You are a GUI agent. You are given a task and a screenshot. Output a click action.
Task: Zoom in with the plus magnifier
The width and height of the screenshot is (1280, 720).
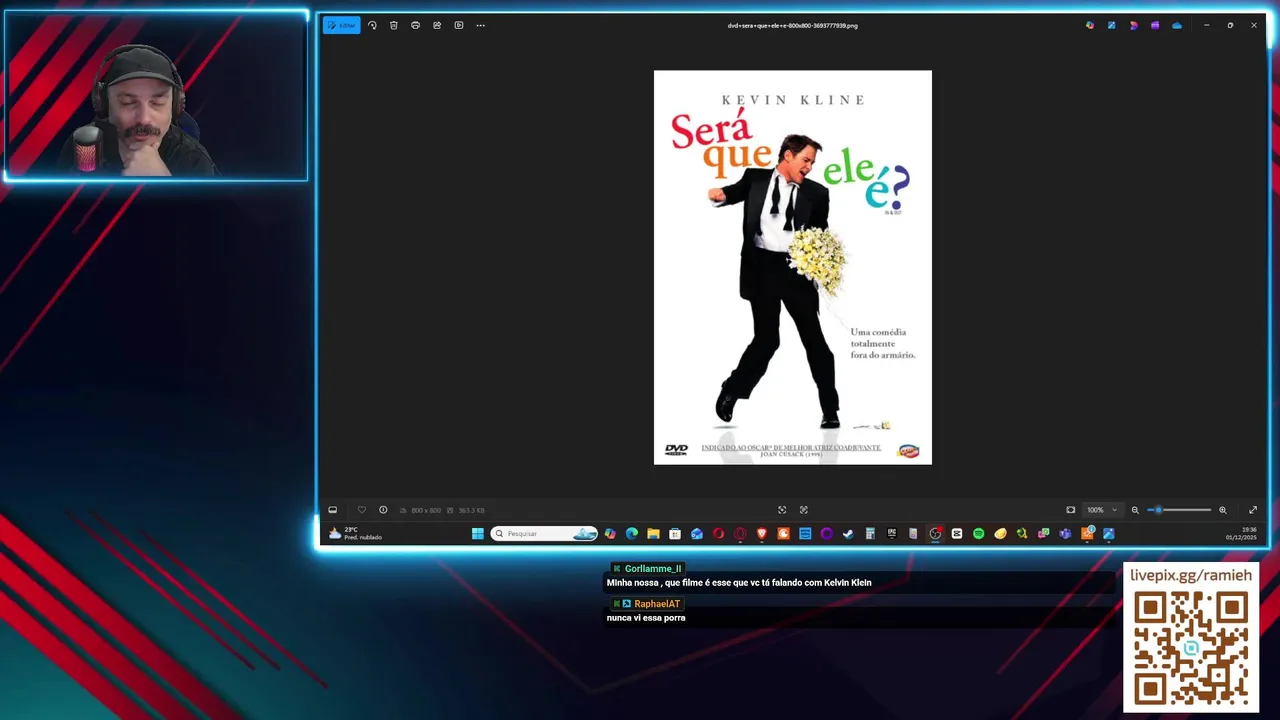coord(1222,510)
